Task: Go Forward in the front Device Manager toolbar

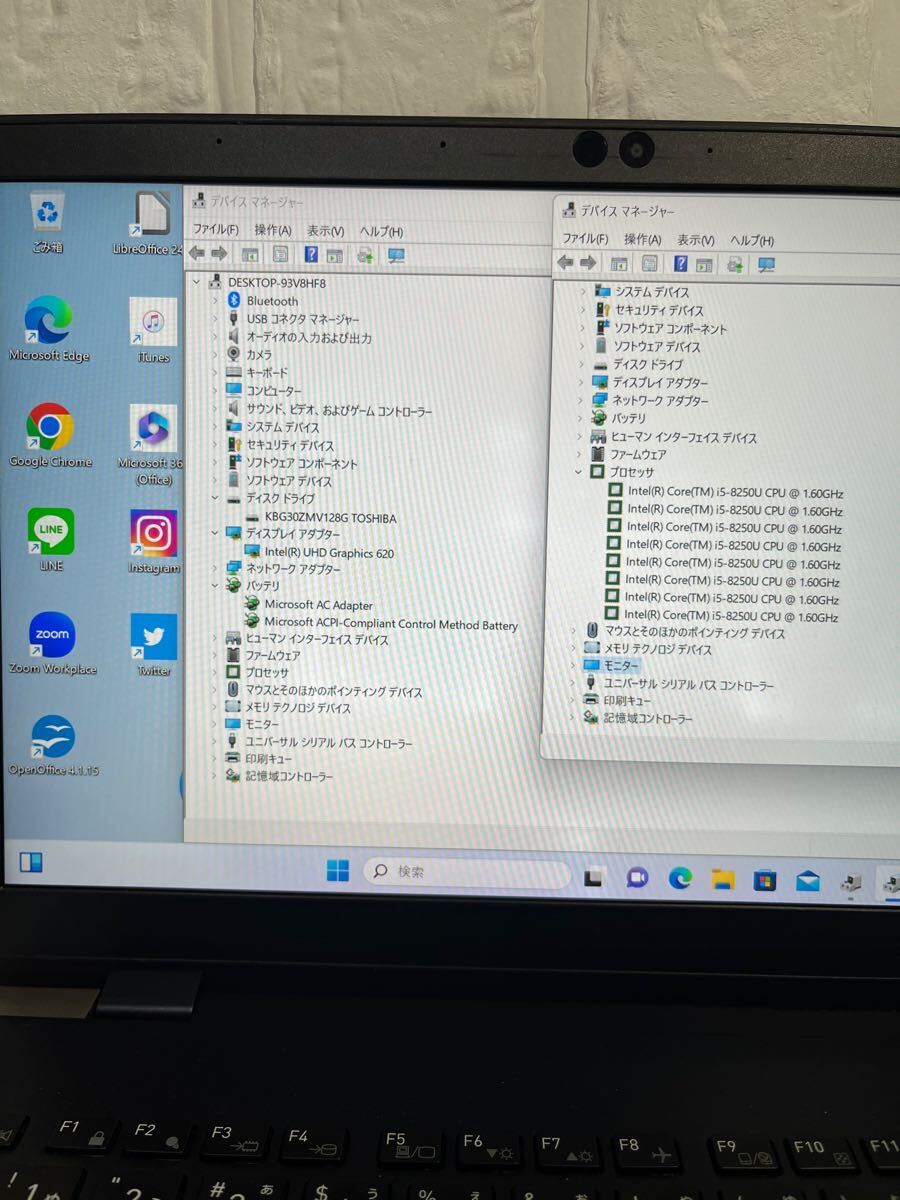Action: [x=588, y=263]
